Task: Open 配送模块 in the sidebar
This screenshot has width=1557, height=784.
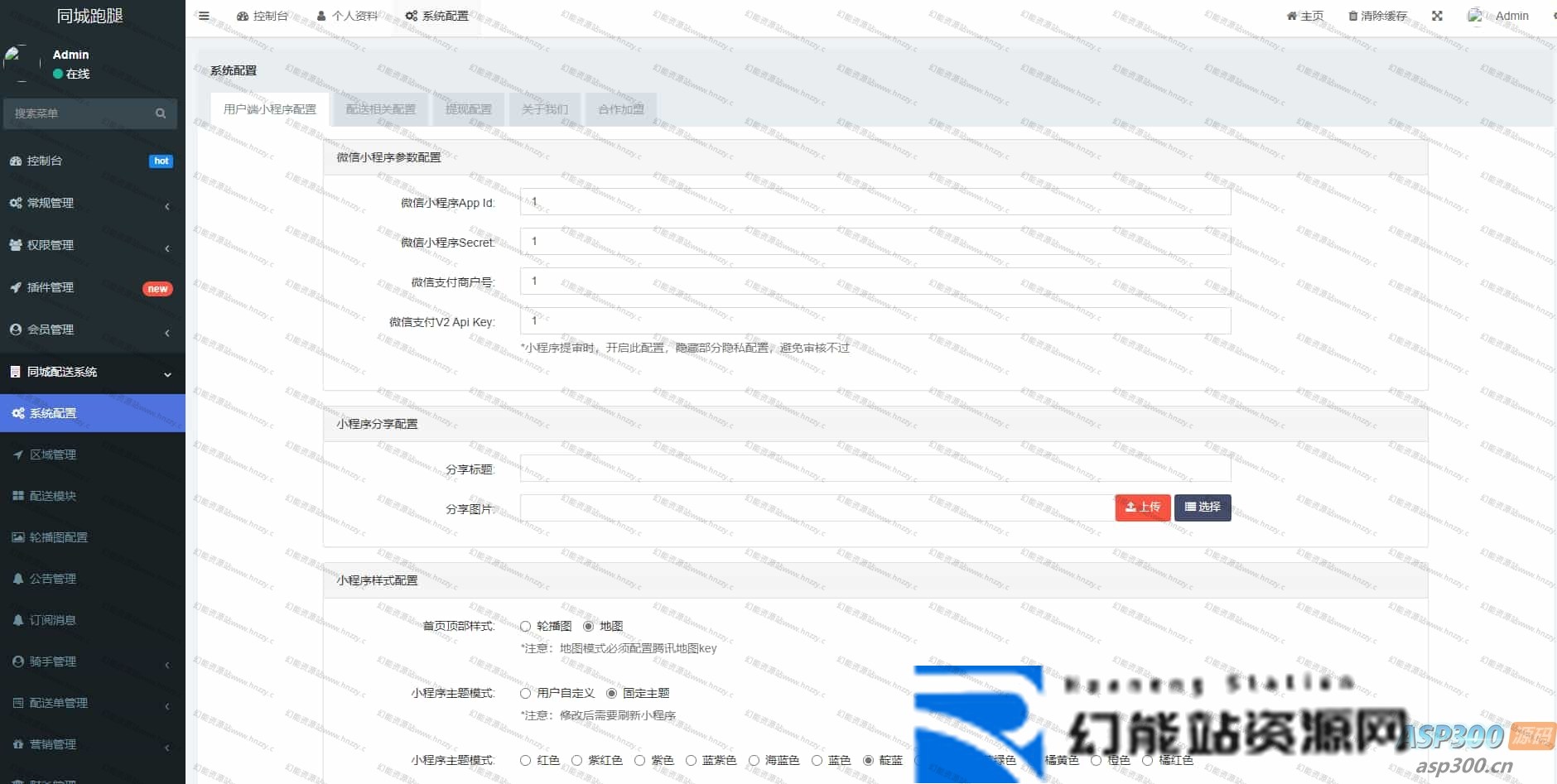Action: (52, 496)
